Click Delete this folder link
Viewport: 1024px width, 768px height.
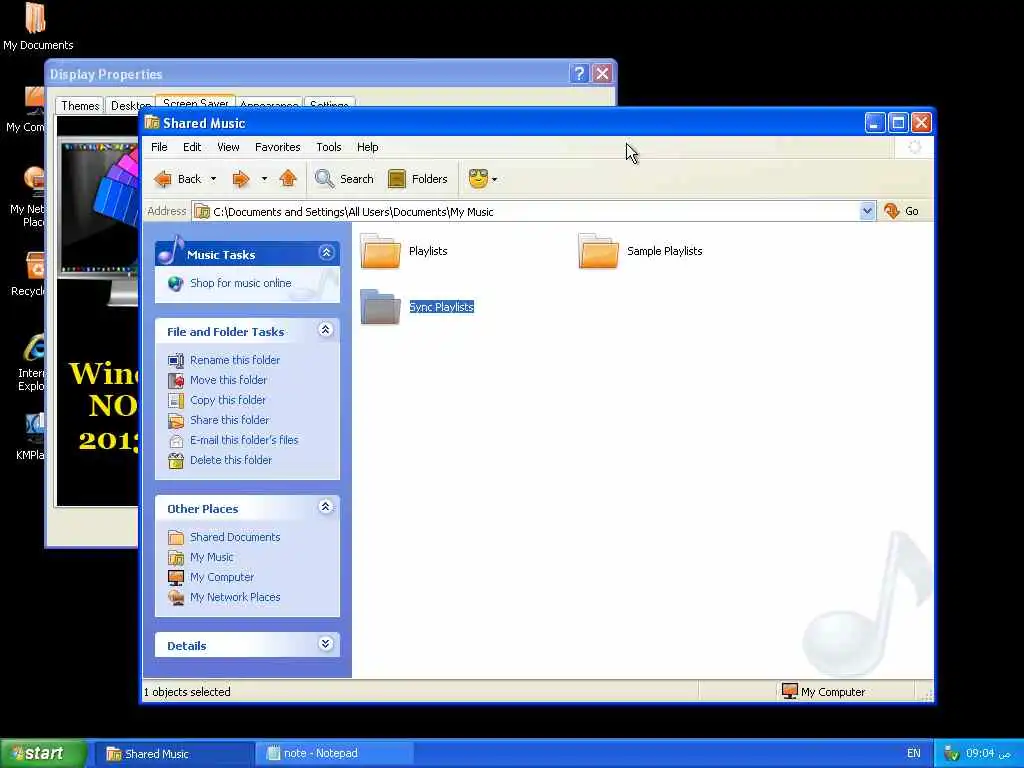(x=231, y=460)
